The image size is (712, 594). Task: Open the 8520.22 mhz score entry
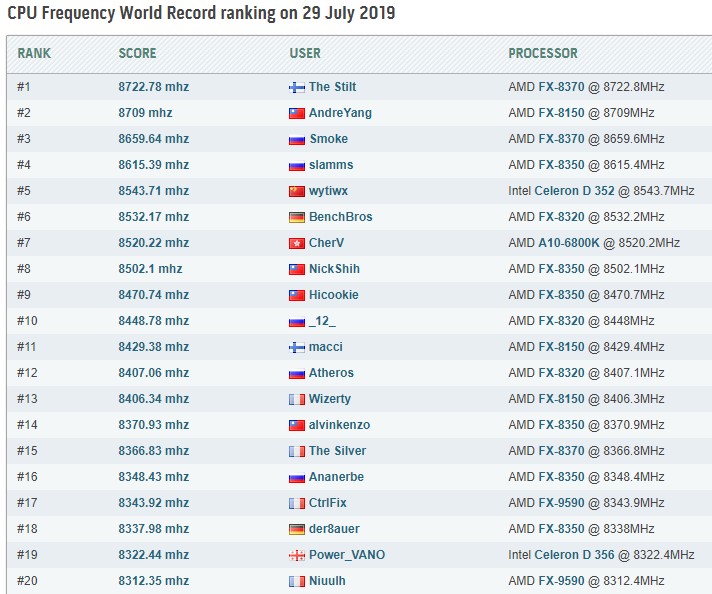[x=153, y=243]
